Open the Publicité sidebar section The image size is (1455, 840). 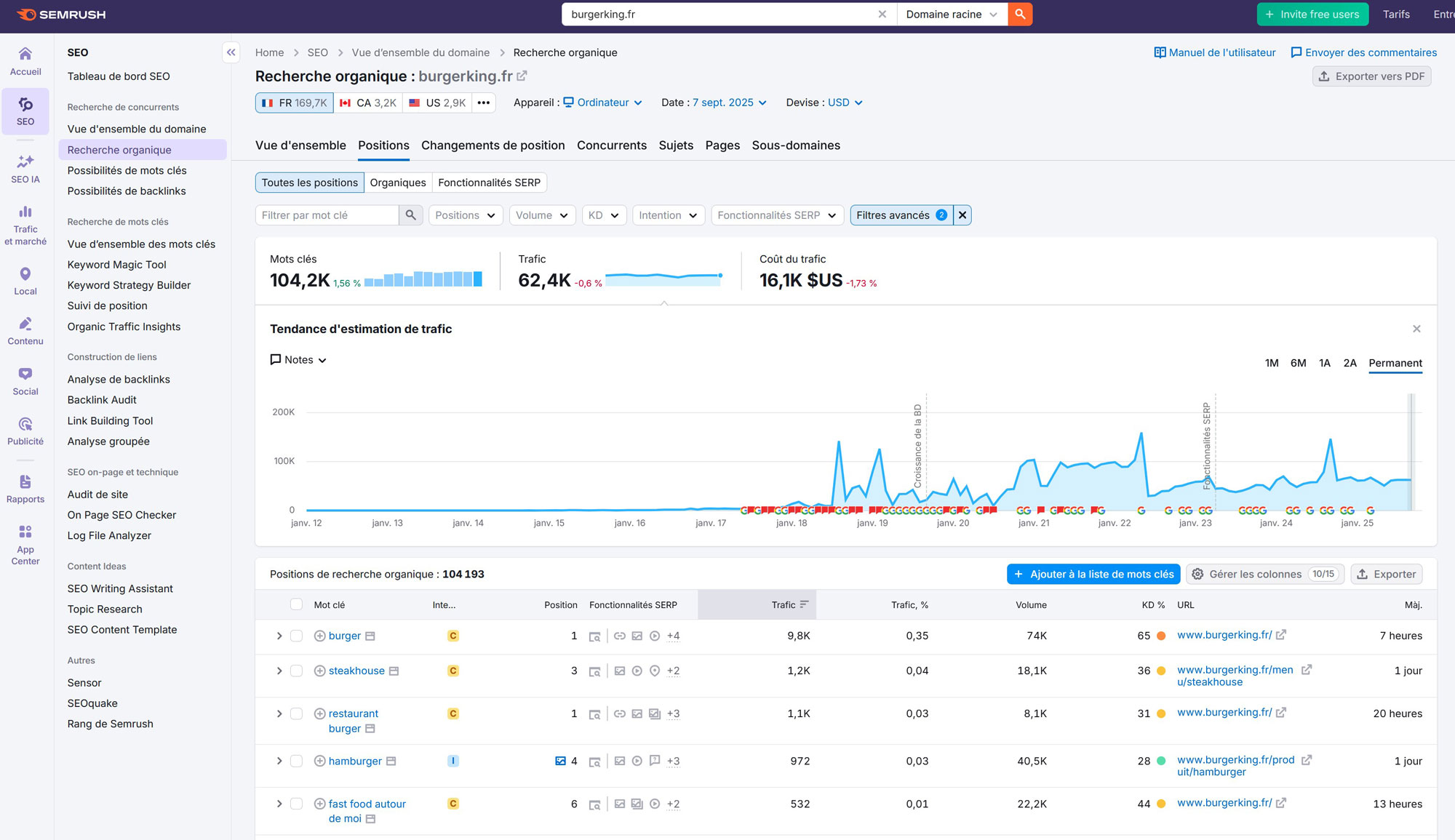25,431
